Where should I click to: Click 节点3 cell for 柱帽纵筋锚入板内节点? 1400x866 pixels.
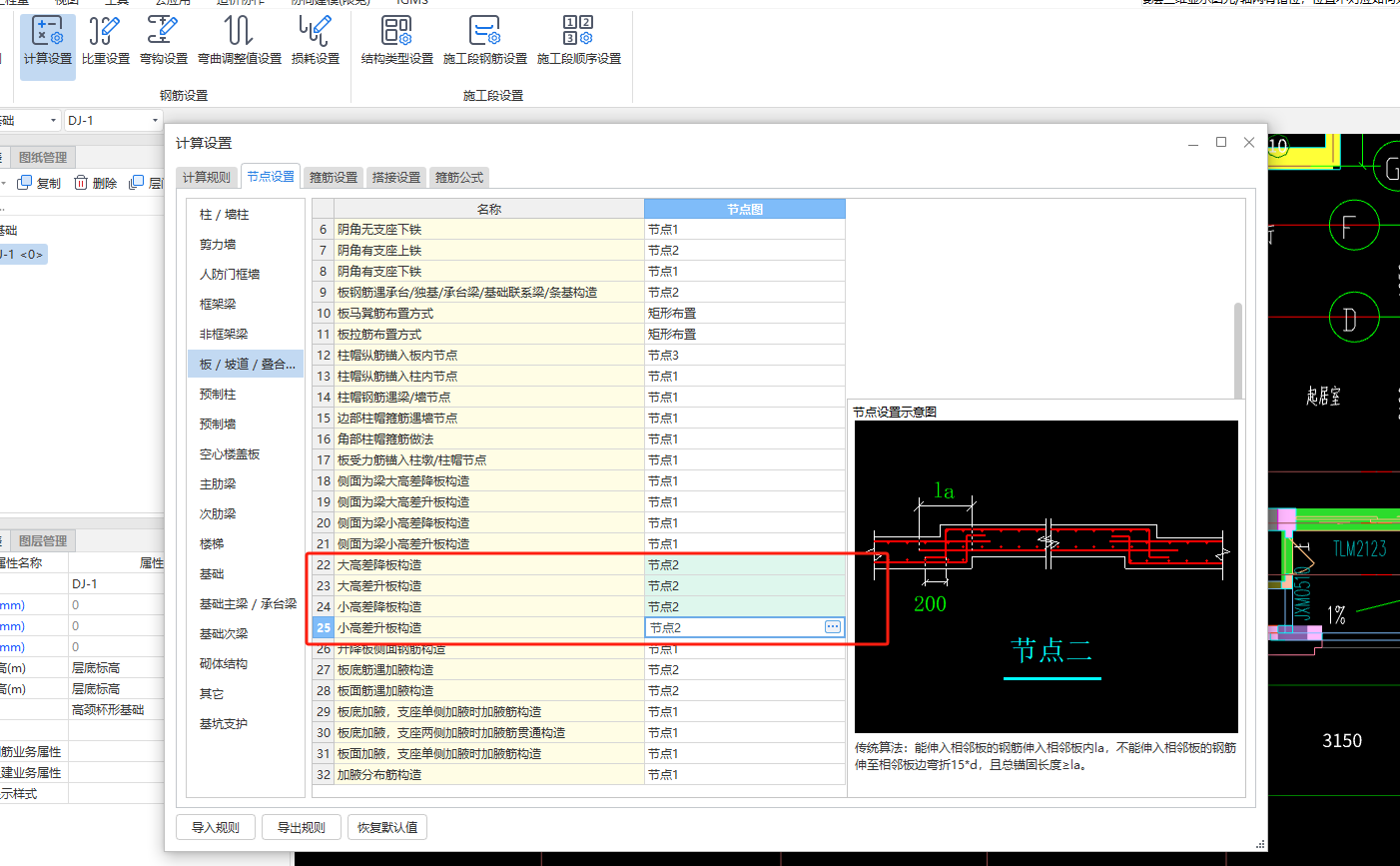[745, 355]
